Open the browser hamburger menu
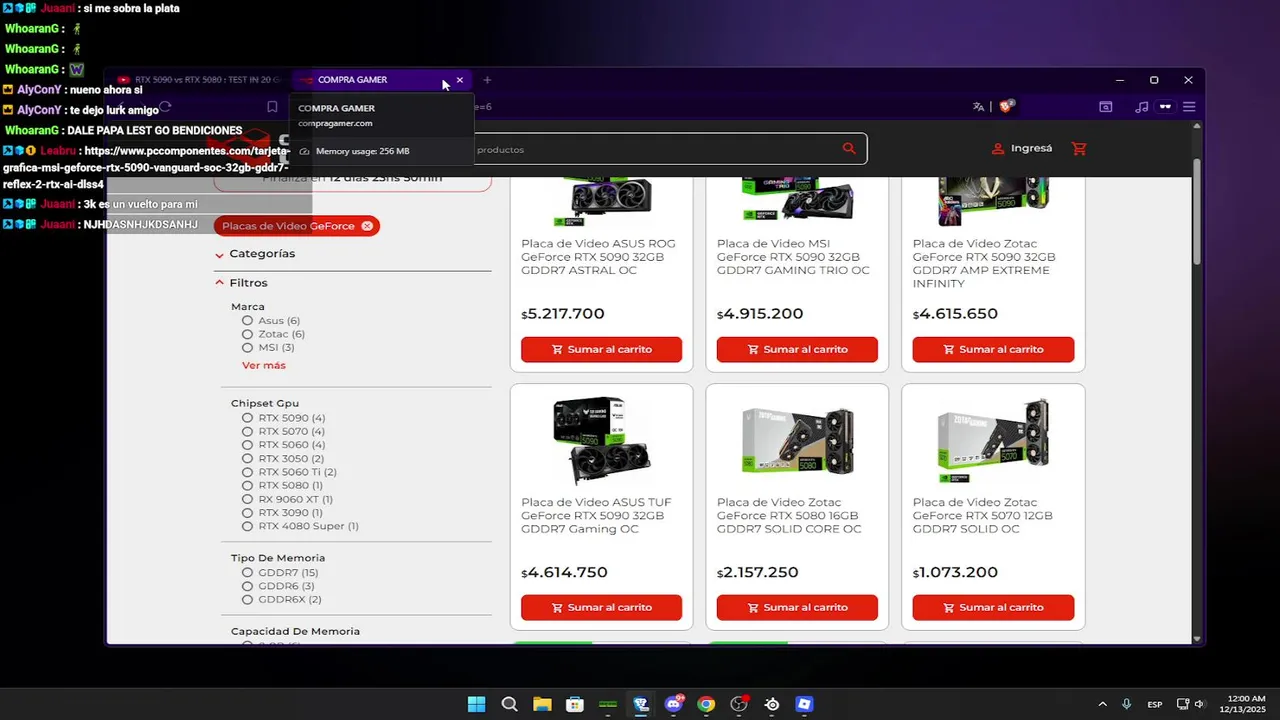 click(x=1189, y=106)
